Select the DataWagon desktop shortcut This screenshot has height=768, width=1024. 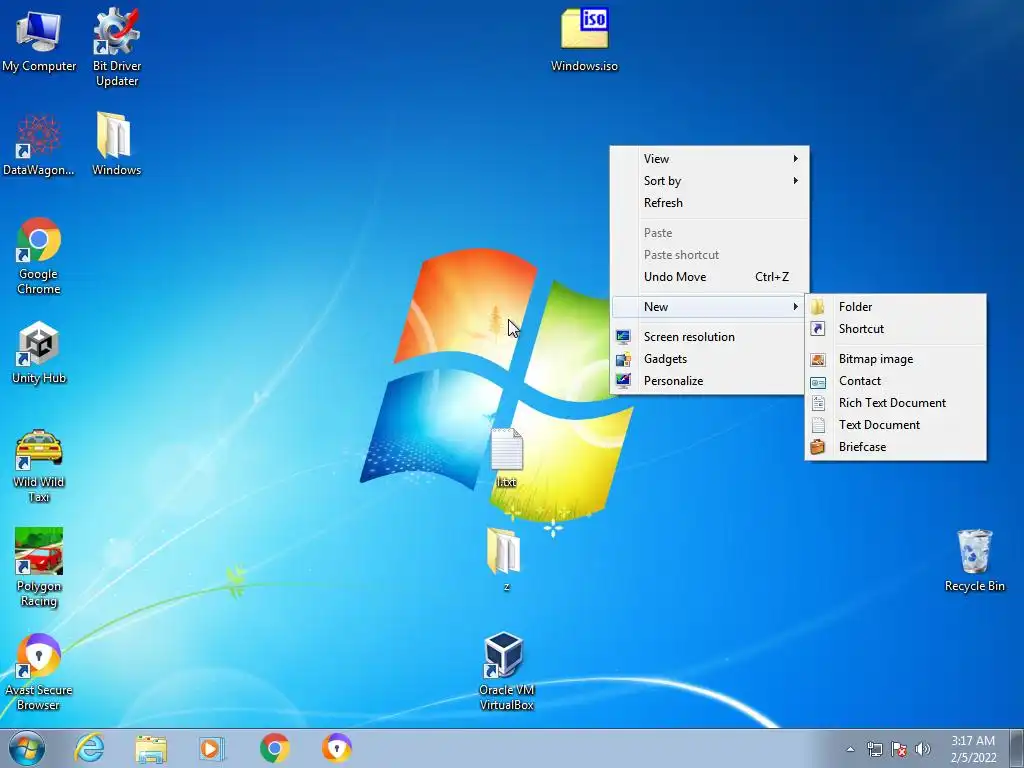[39, 145]
